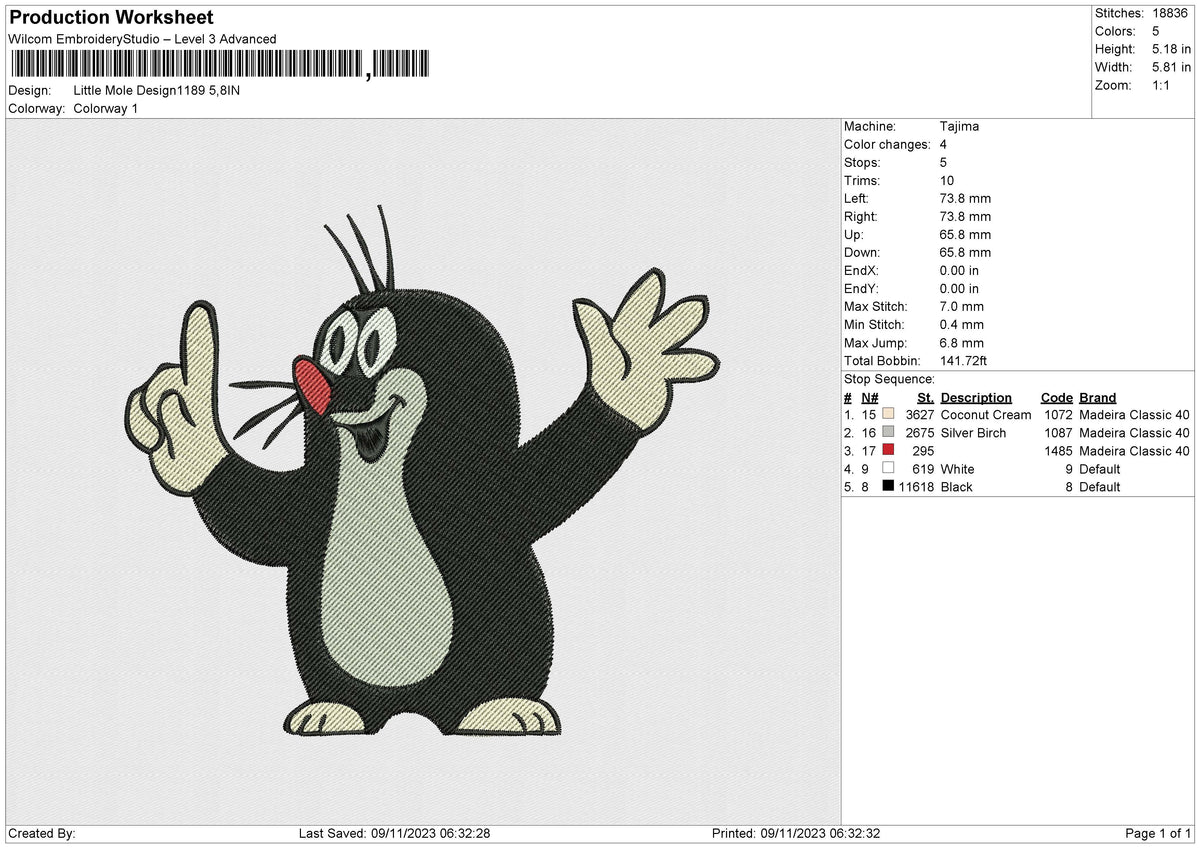Click design name 'Little Mole Design1189 5,8IN'

(x=157, y=90)
